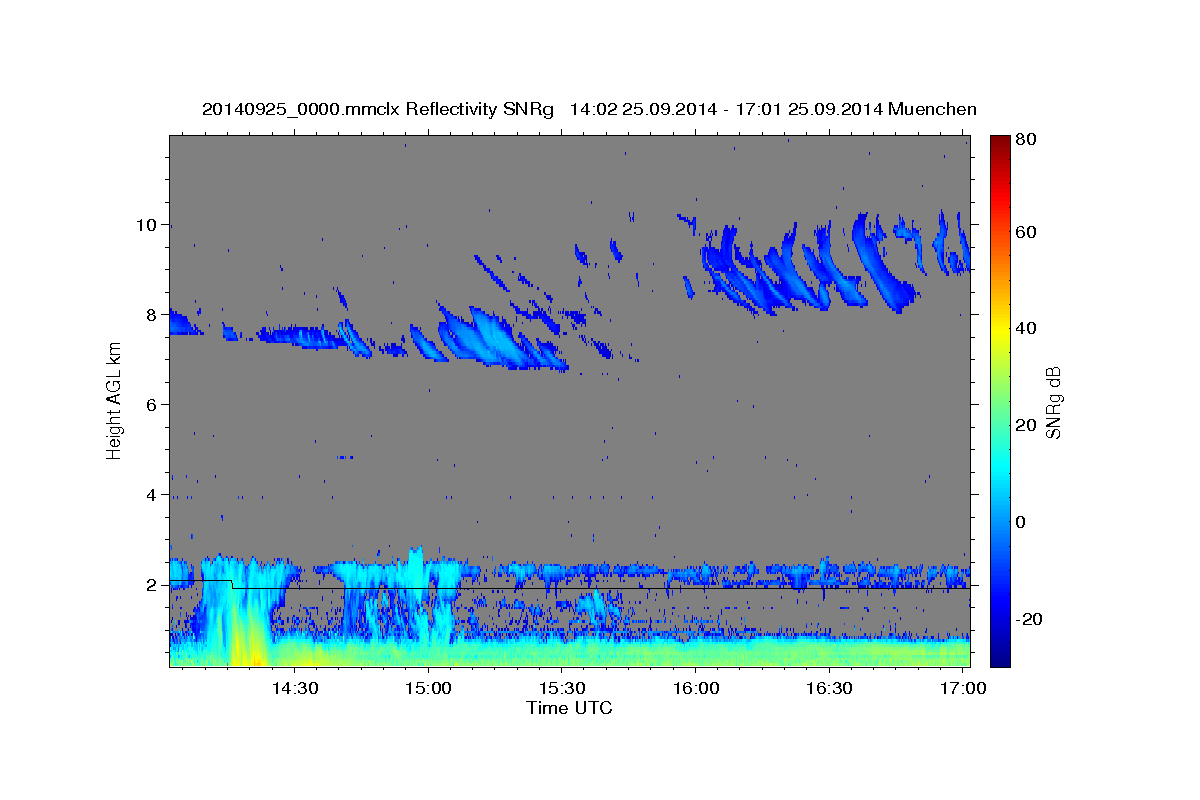Click the 14:30 time tick label
Viewport: 1200px width, 800px height.
296,689
